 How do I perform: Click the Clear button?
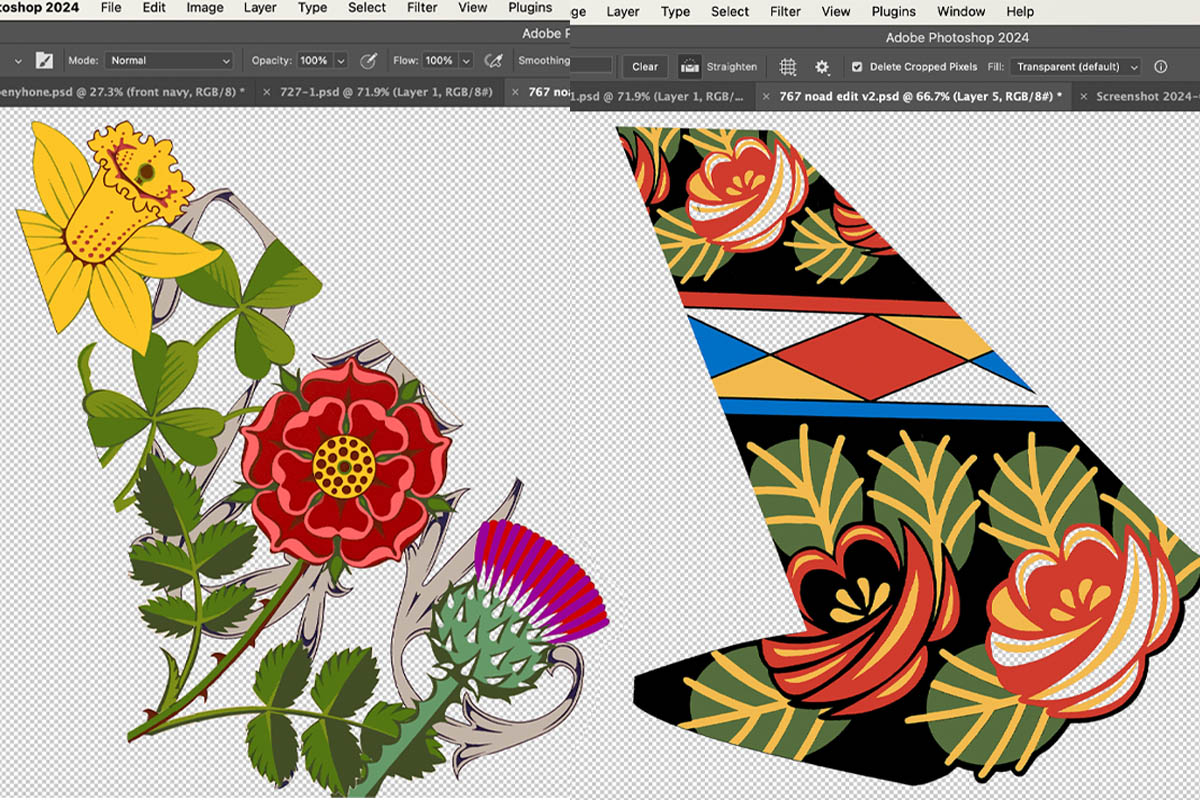coord(645,67)
